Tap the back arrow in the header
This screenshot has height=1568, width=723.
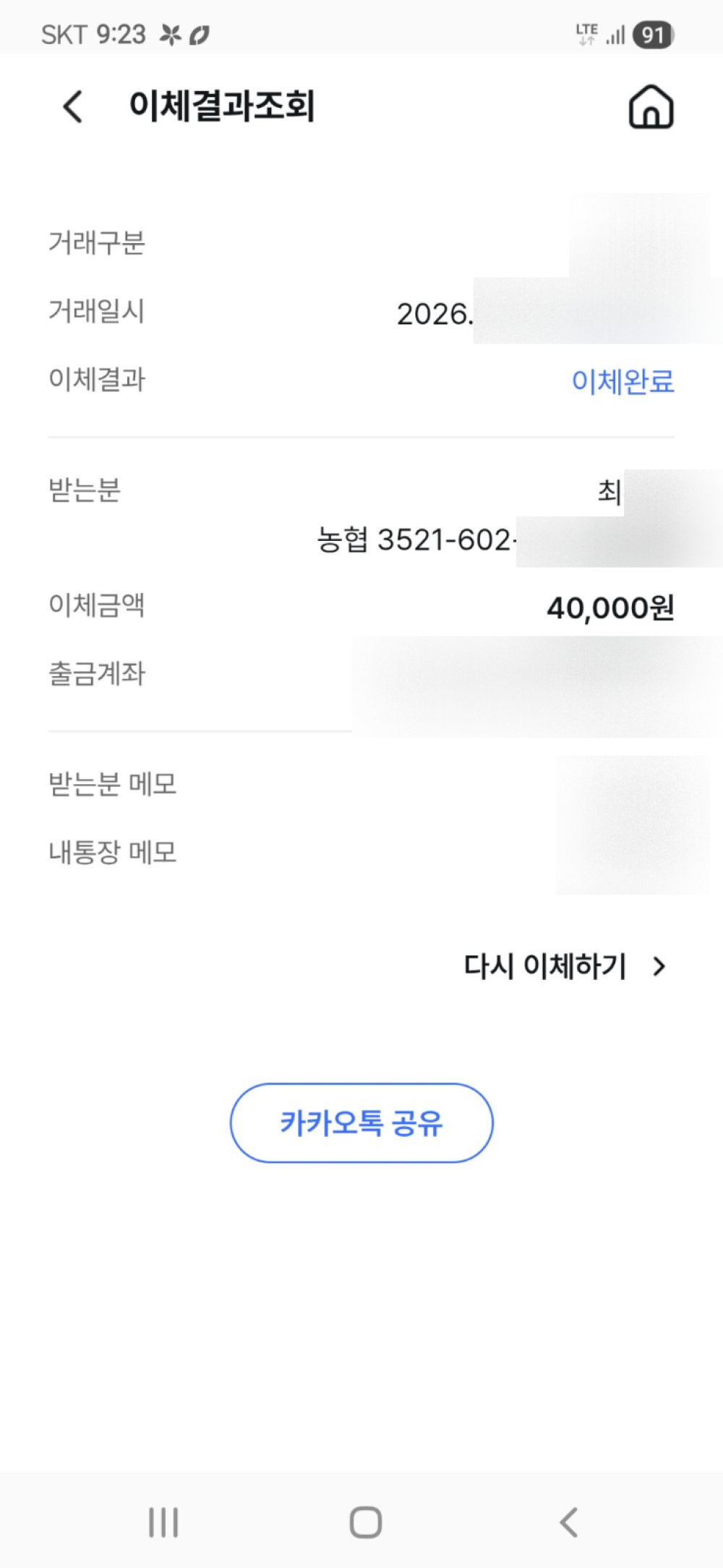pos(73,107)
